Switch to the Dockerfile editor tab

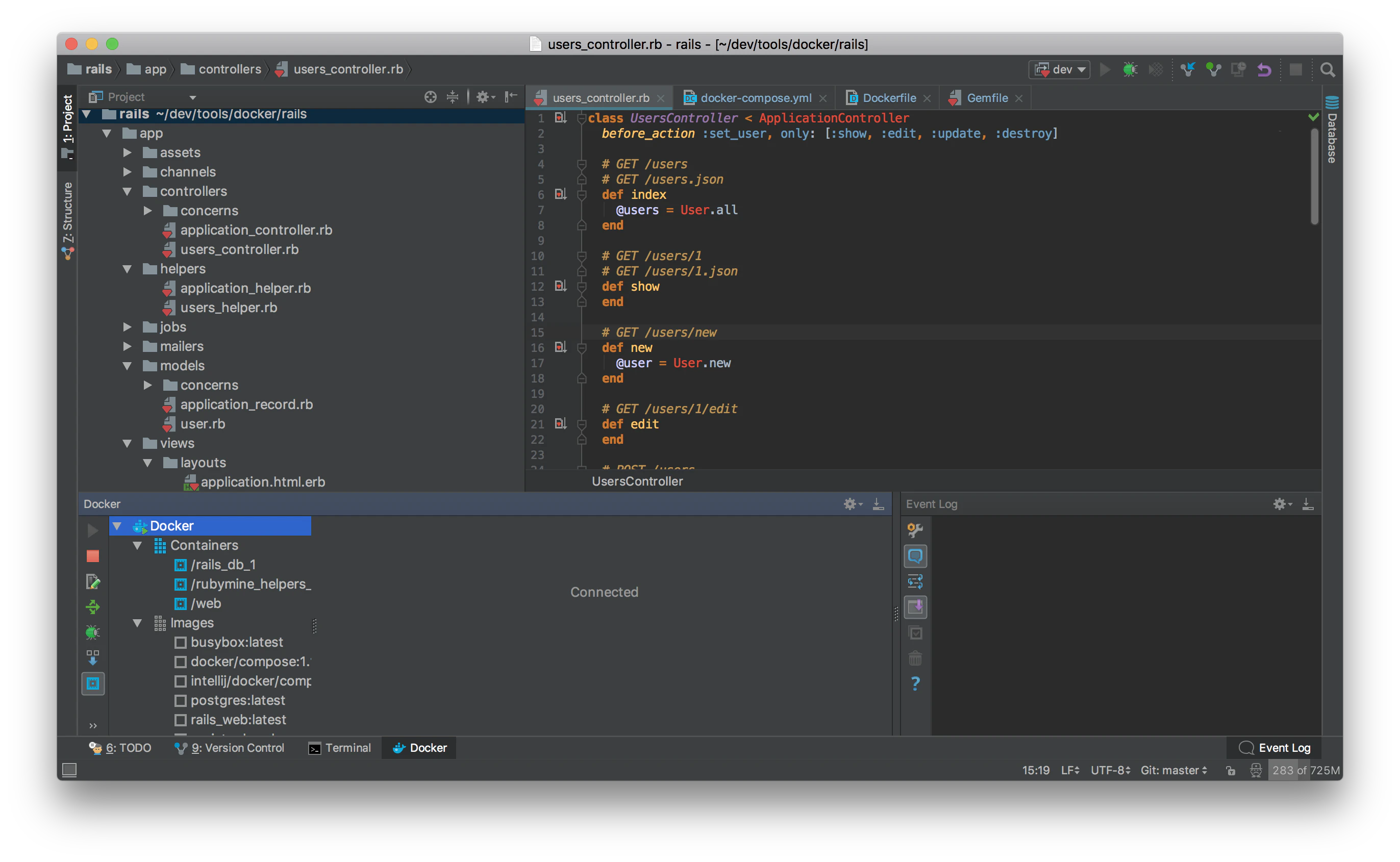[x=888, y=98]
